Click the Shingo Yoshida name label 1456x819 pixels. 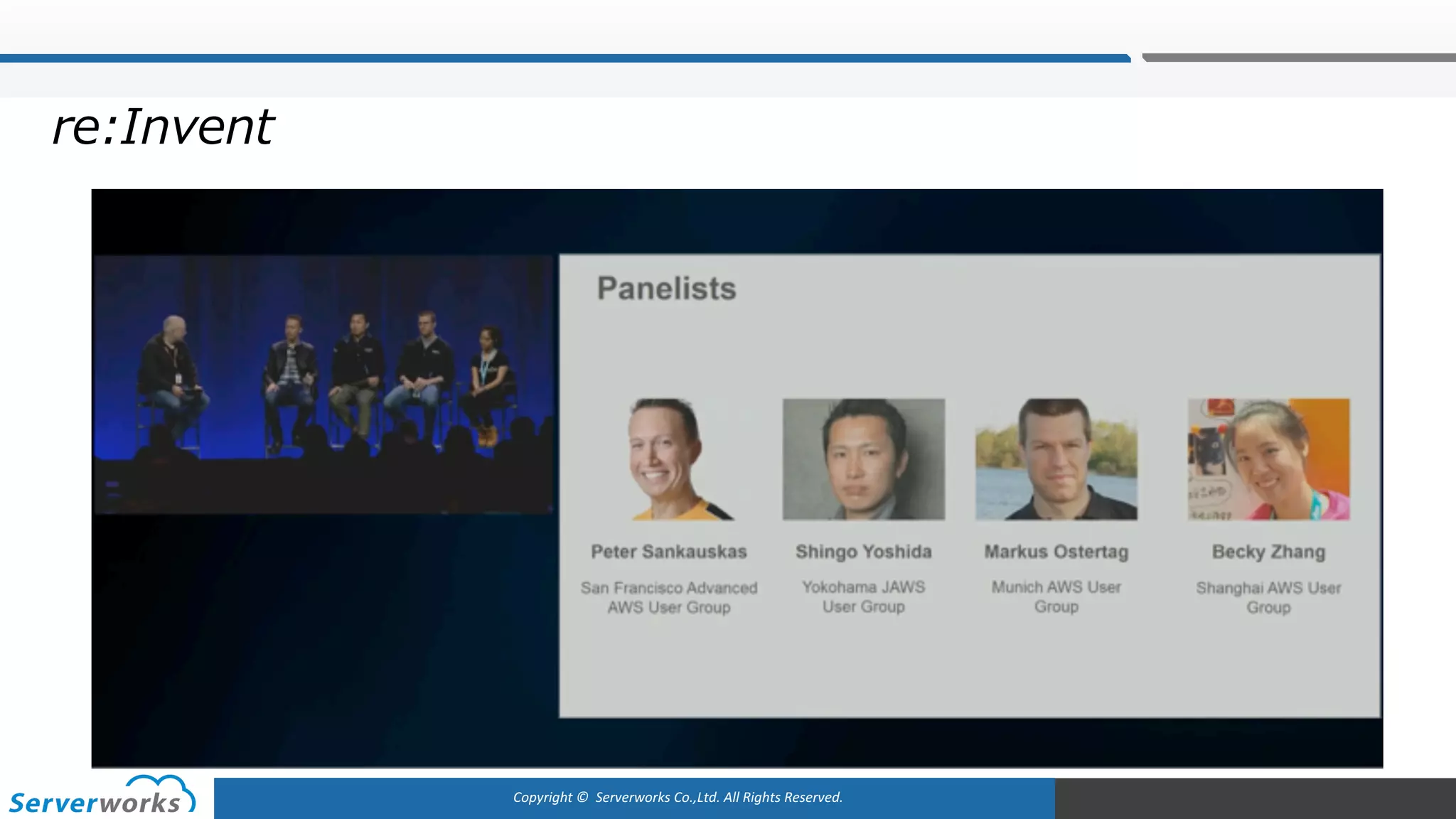tap(863, 552)
